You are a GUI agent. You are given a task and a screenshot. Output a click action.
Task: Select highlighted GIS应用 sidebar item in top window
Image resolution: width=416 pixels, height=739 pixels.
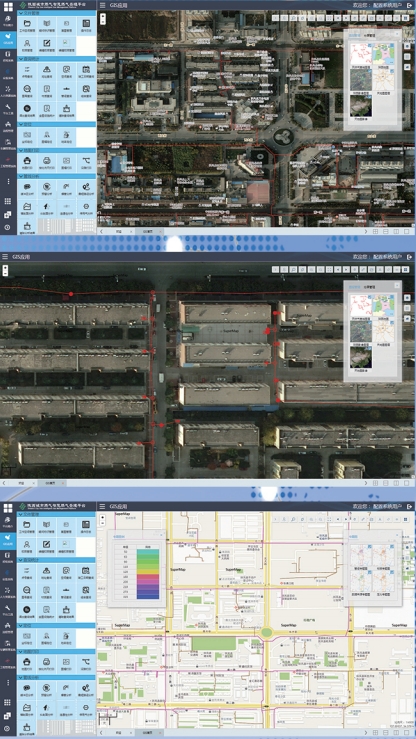click(8, 38)
